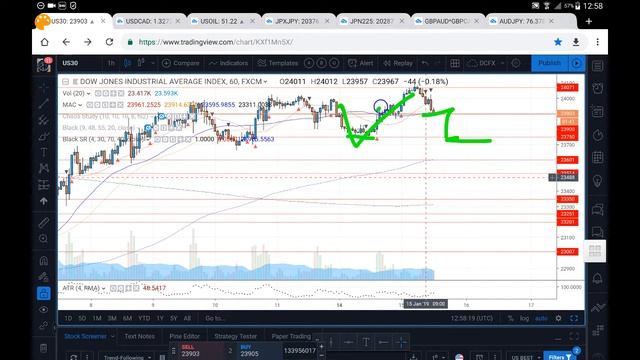This screenshot has width=640, height=360.
Task: Open the Strategy Tester tab
Action: [x=236, y=336]
